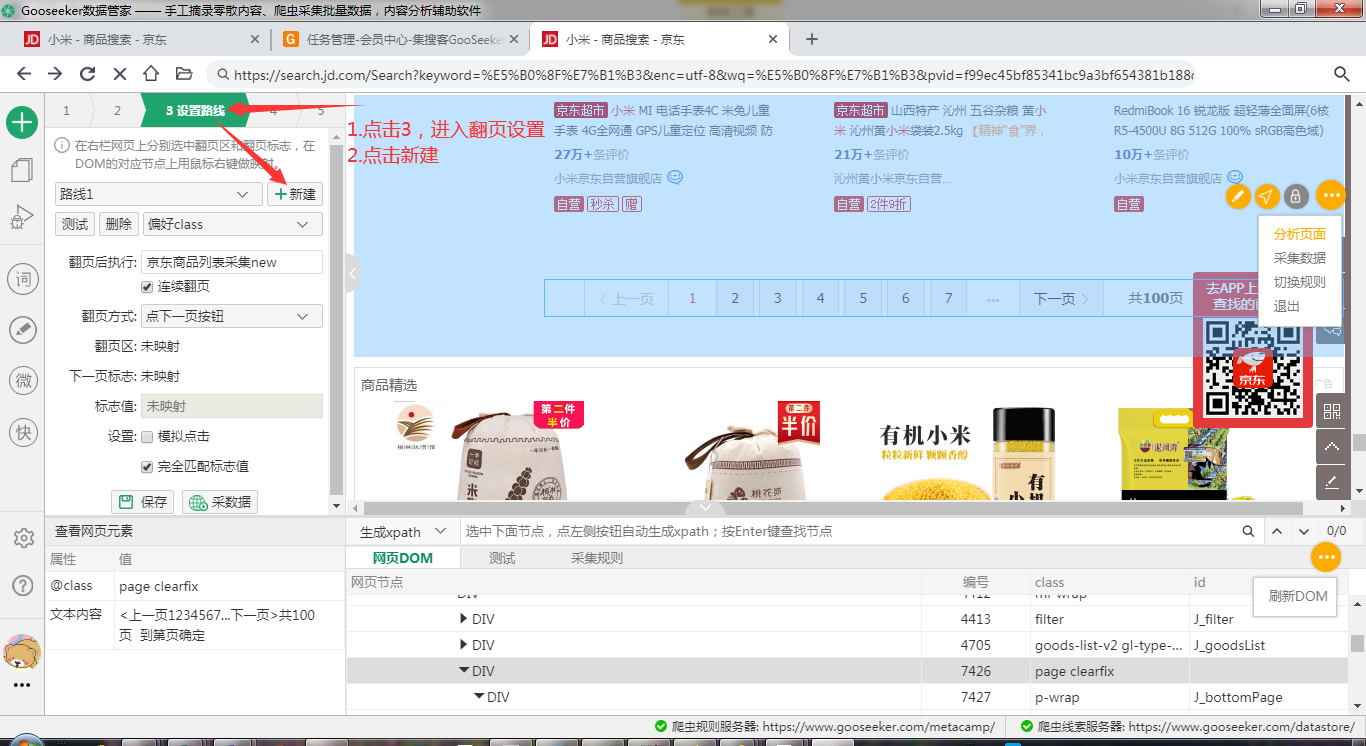Open the 路线1 route dropdown
Screen dimensions: 1366x746
pyautogui.click(x=159, y=194)
